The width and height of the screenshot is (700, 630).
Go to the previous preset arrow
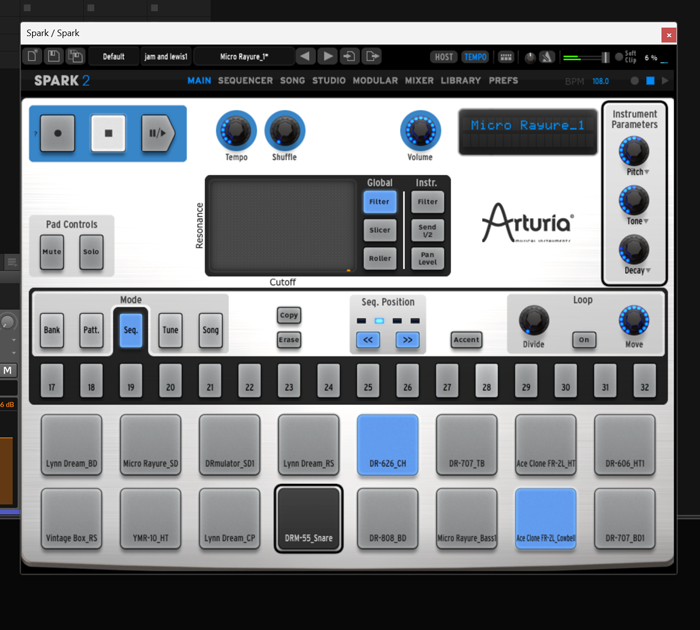pyautogui.click(x=305, y=56)
